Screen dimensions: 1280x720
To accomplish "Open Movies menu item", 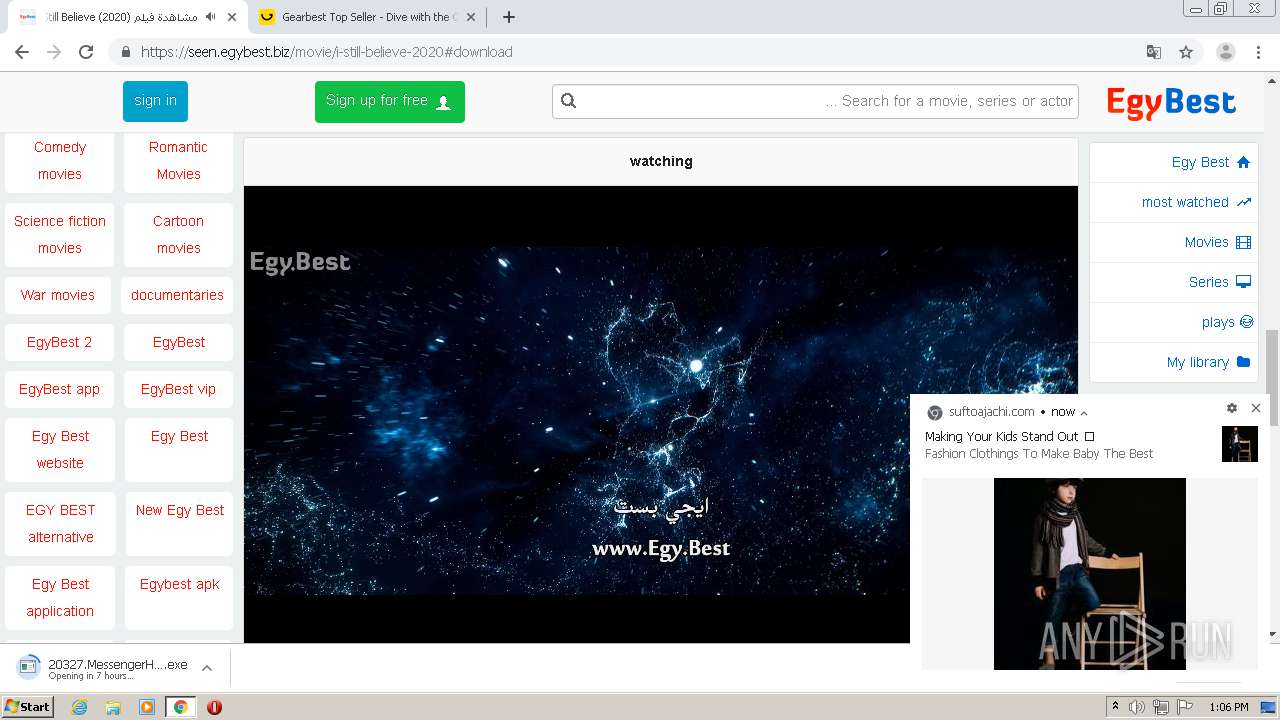I will click(1174, 242).
